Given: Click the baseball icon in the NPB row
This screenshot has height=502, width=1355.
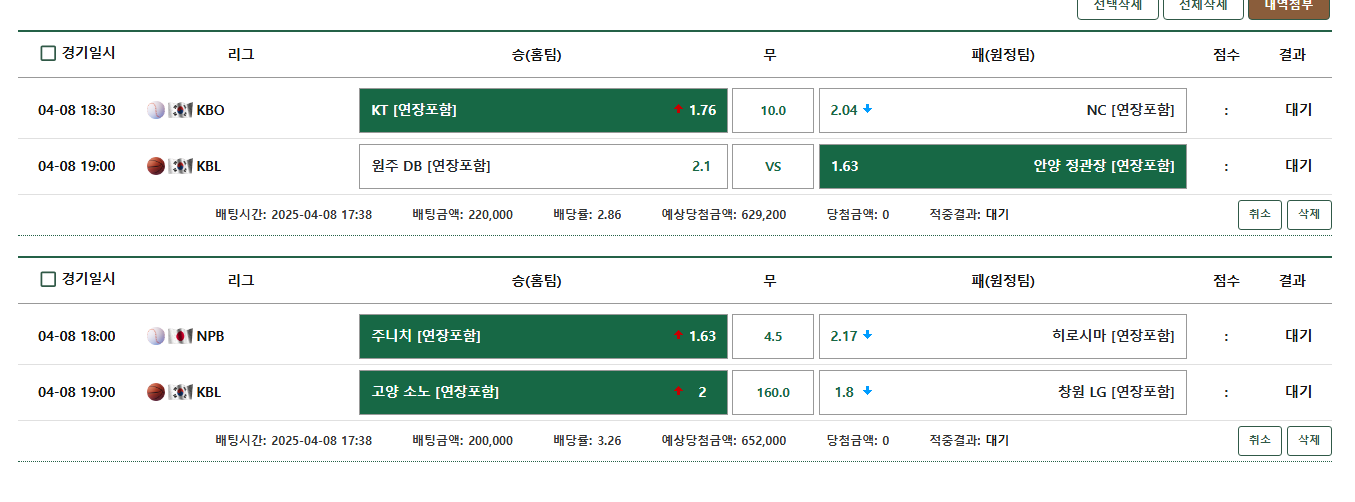Looking at the screenshot, I should pyautogui.click(x=155, y=336).
